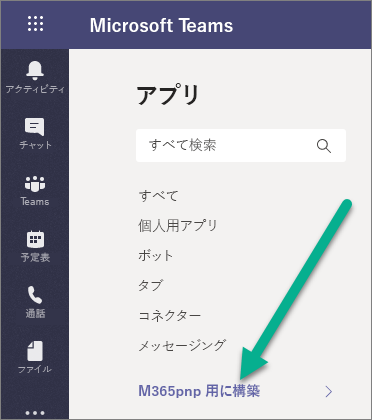Open チャット in the sidebar

coord(35,134)
